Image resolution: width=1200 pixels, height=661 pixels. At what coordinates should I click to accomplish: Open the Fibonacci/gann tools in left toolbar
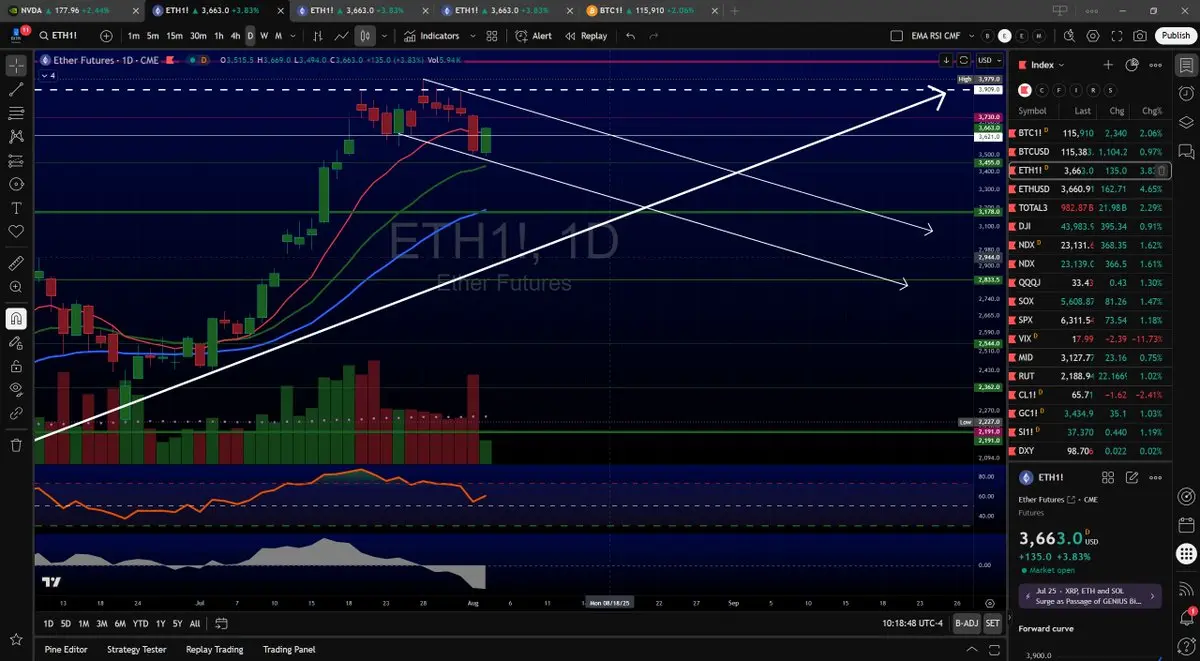16,113
